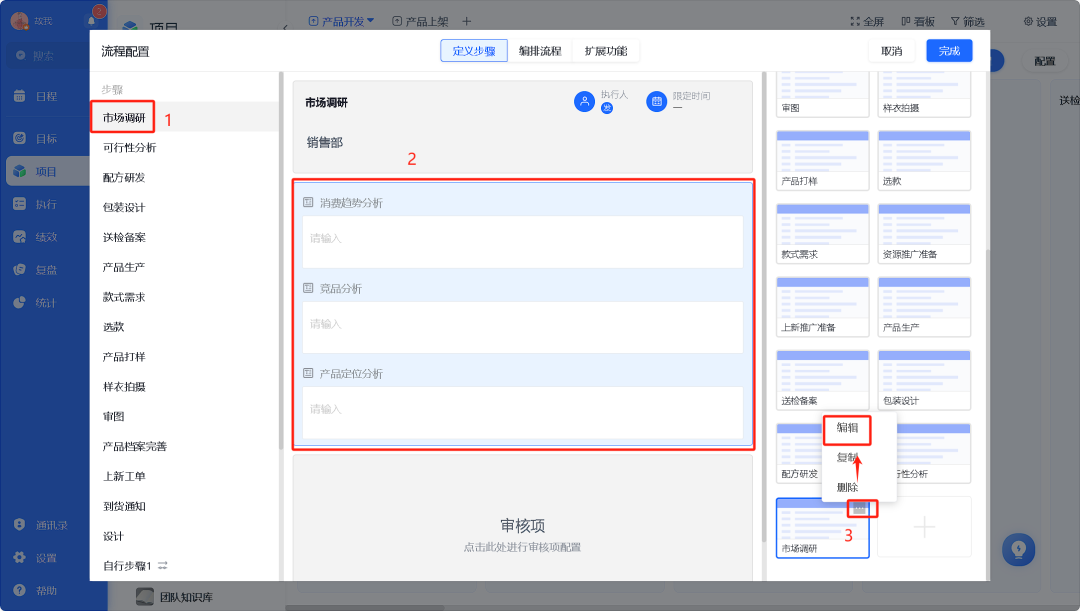The height and width of the screenshot is (611, 1080).
Task: Click the user avatar at top left
Action: [x=19, y=21]
